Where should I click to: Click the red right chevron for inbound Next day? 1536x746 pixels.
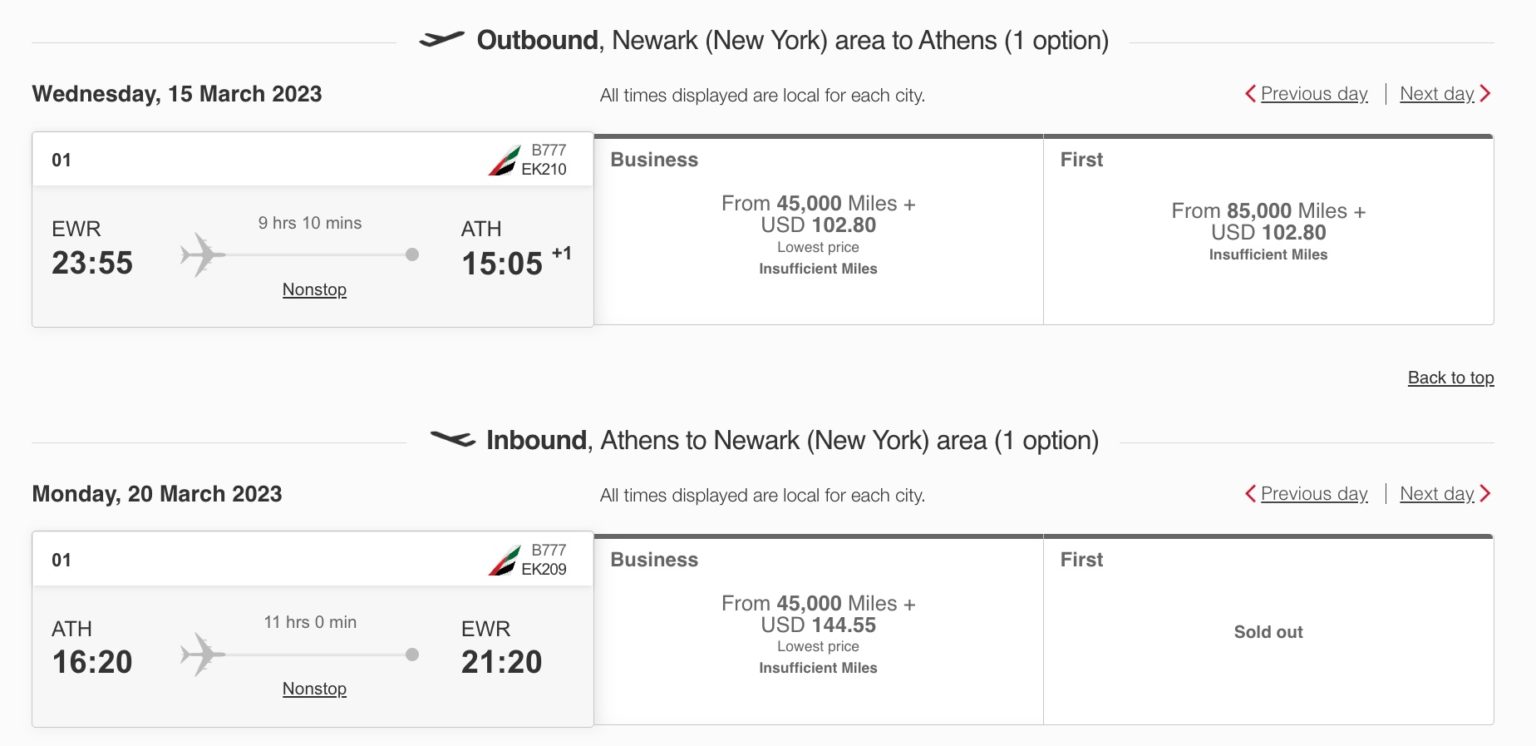[1485, 494]
